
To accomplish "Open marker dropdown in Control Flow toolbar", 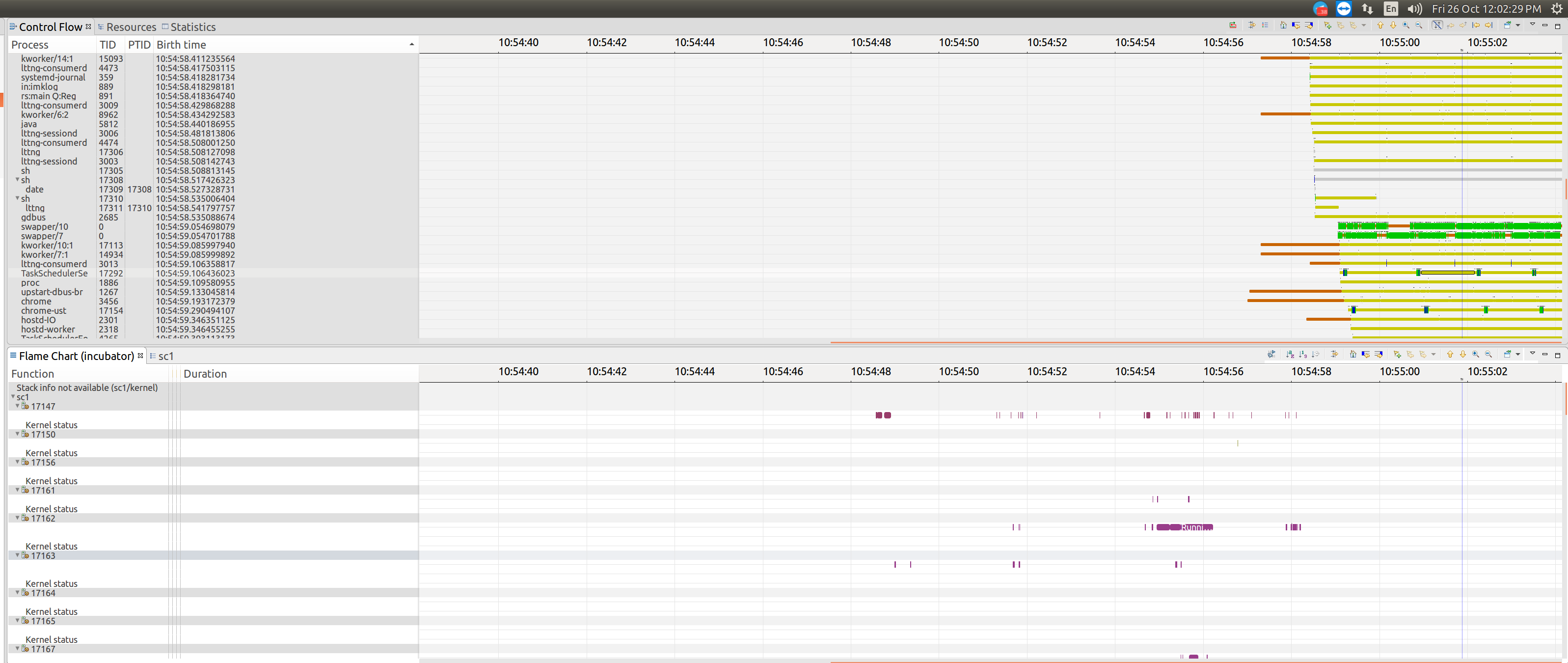I will pyautogui.click(x=1364, y=25).
